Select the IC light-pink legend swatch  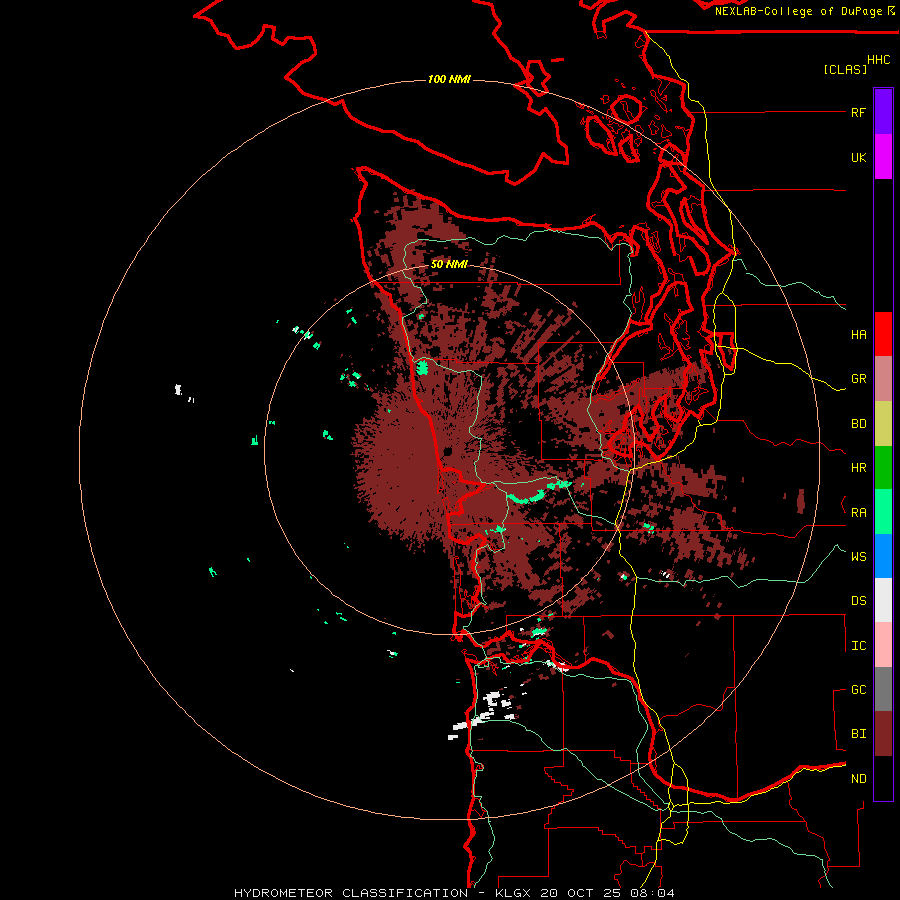coord(883,645)
